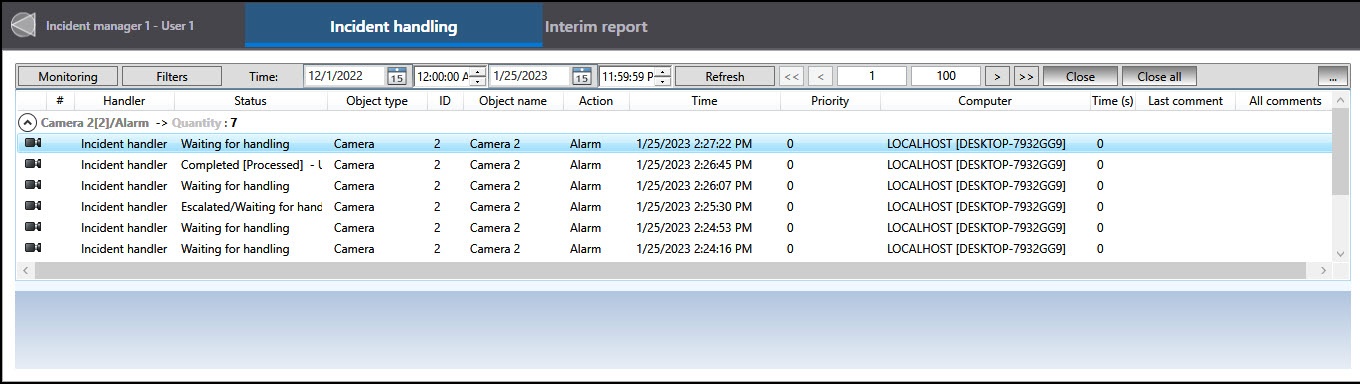Screen dimensions: 1360x384
Task: Click the start time spinner arrows
Action: pos(477,76)
